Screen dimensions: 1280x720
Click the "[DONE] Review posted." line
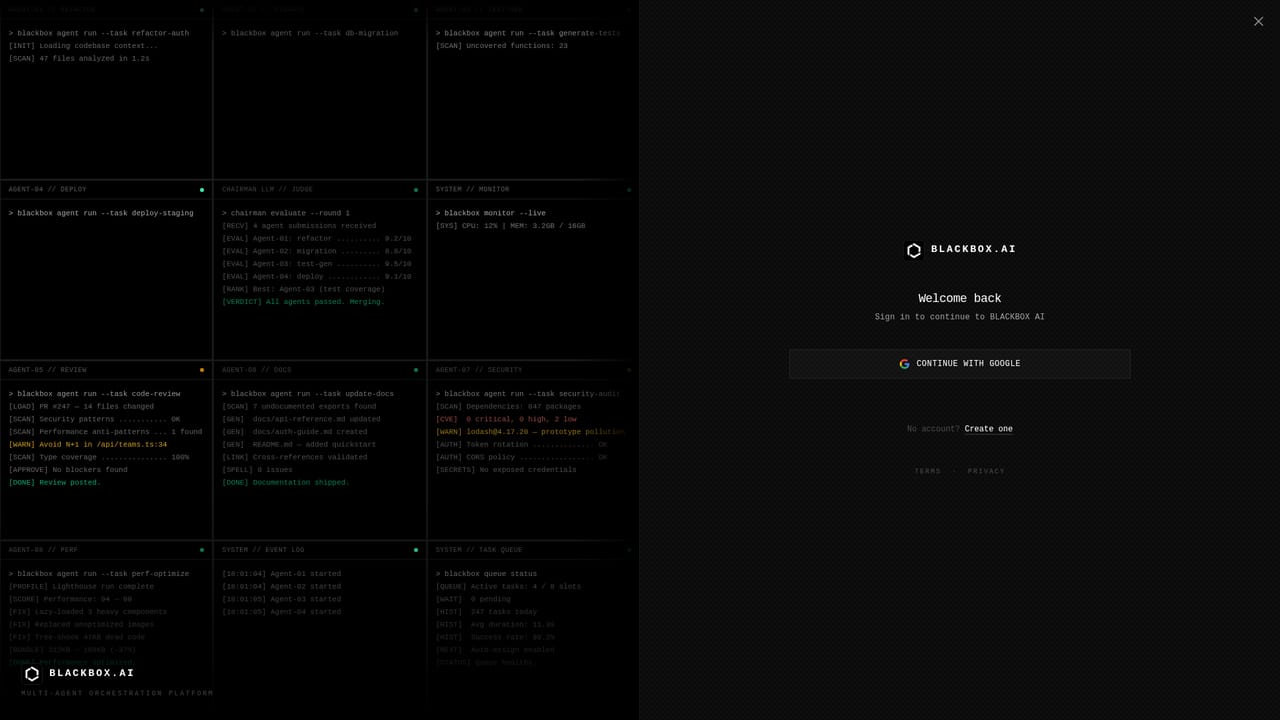coord(55,483)
